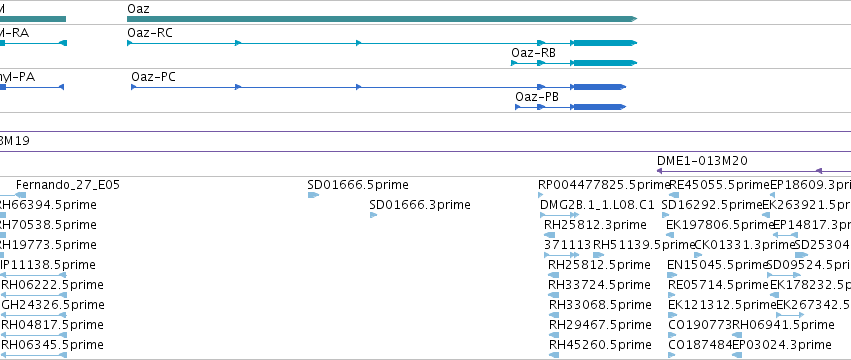
Task: Click the RH04817.5prime EST label
Action: [52, 324]
